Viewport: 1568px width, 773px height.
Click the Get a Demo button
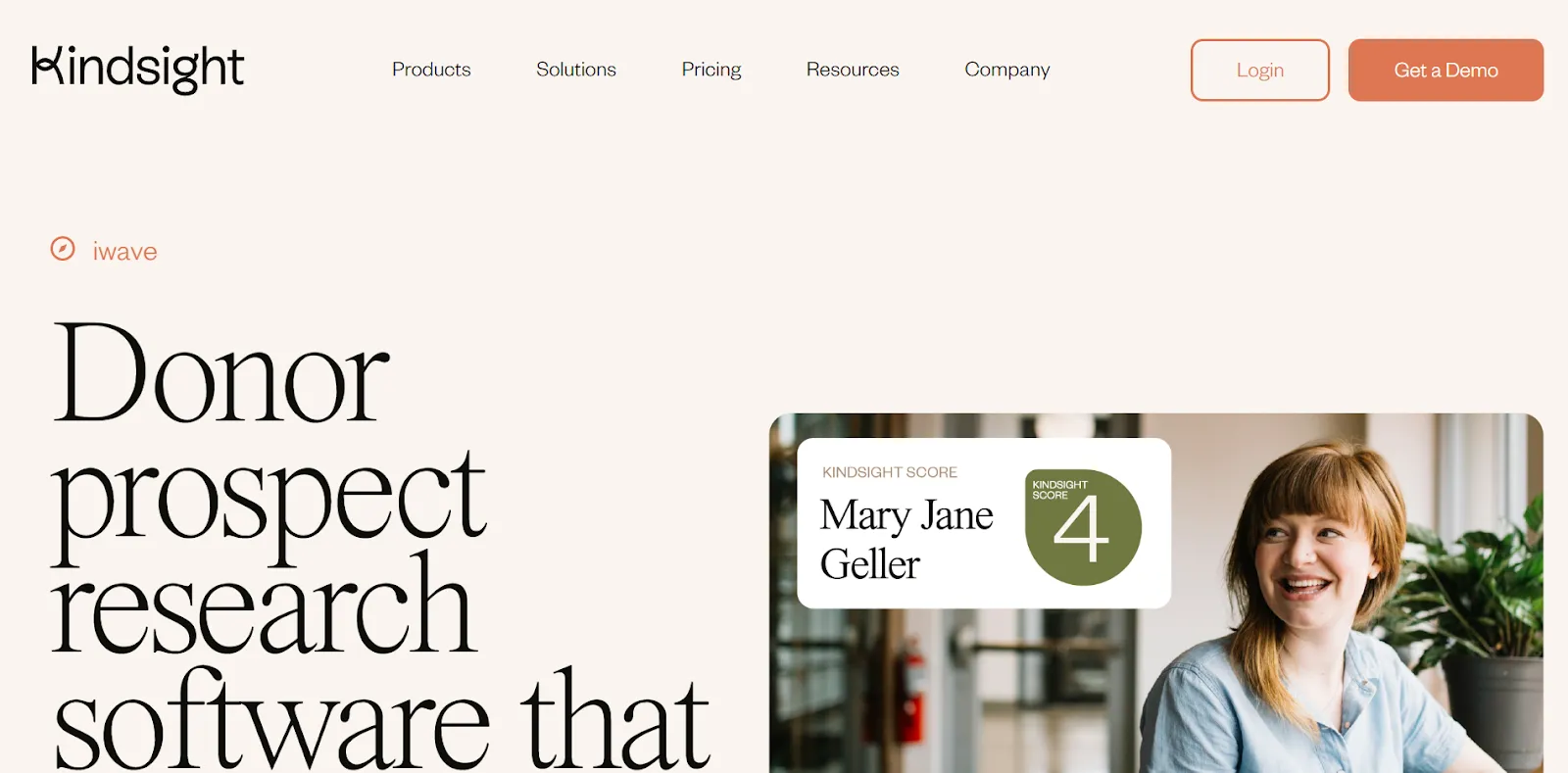tap(1445, 70)
